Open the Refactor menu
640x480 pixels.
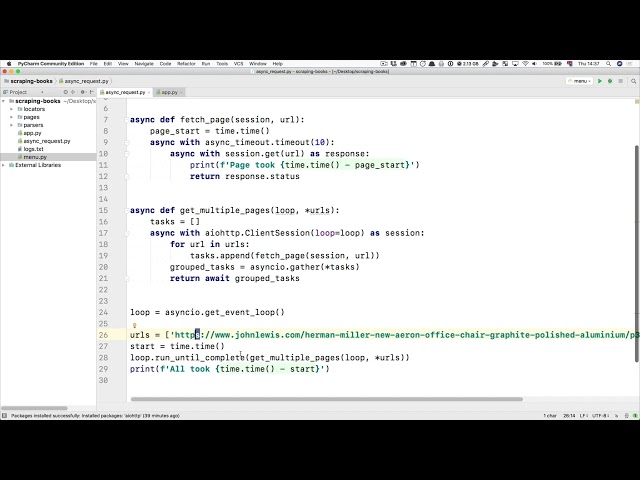coord(186,64)
